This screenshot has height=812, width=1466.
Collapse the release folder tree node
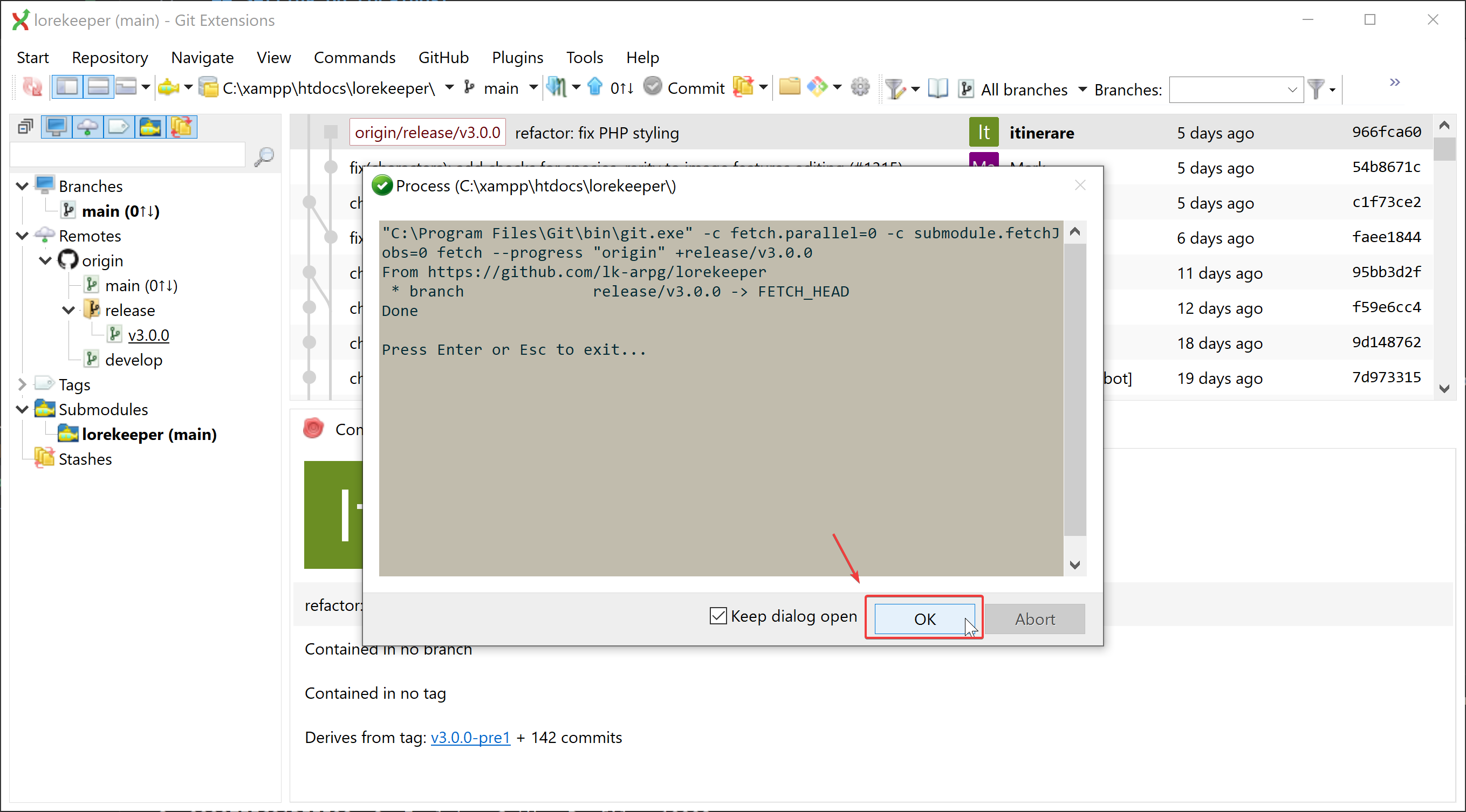(x=68, y=310)
